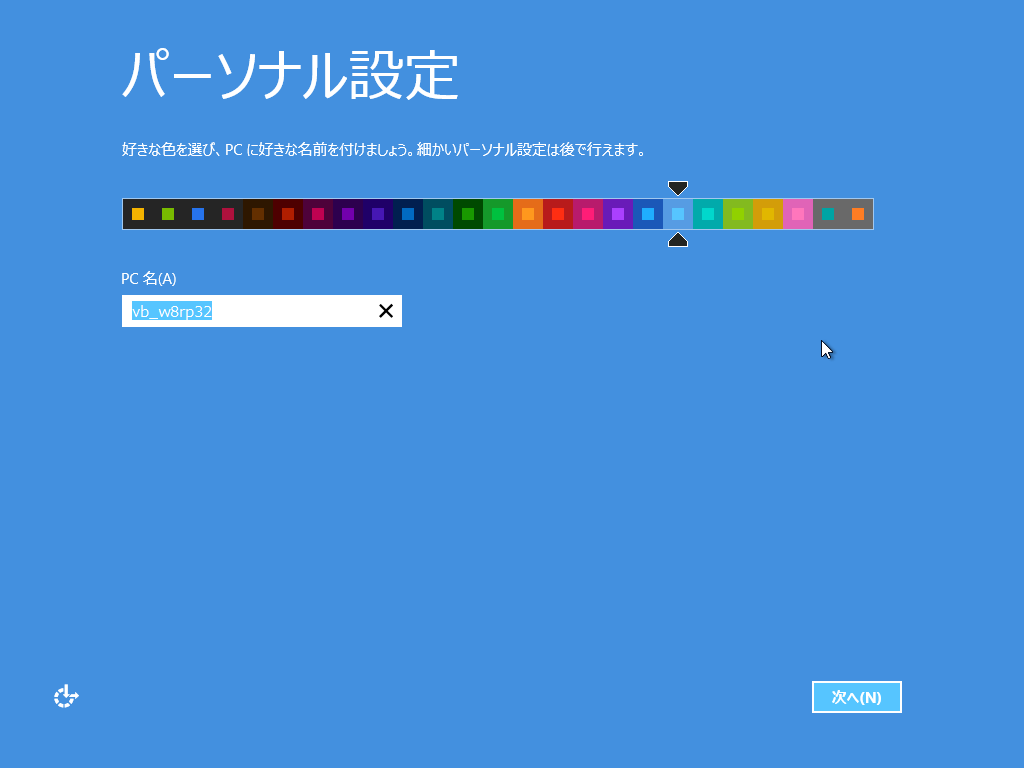Image resolution: width=1024 pixels, height=768 pixels.
Task: Select the currently highlighted light blue swatch
Action: coord(678,214)
